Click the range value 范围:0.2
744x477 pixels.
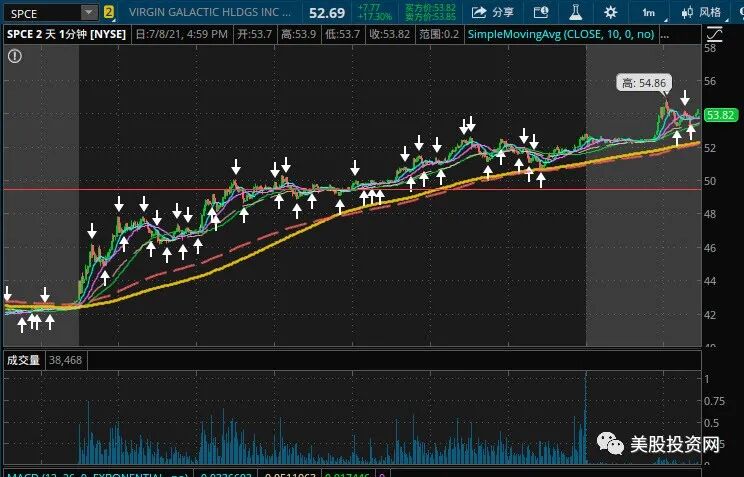(x=439, y=34)
